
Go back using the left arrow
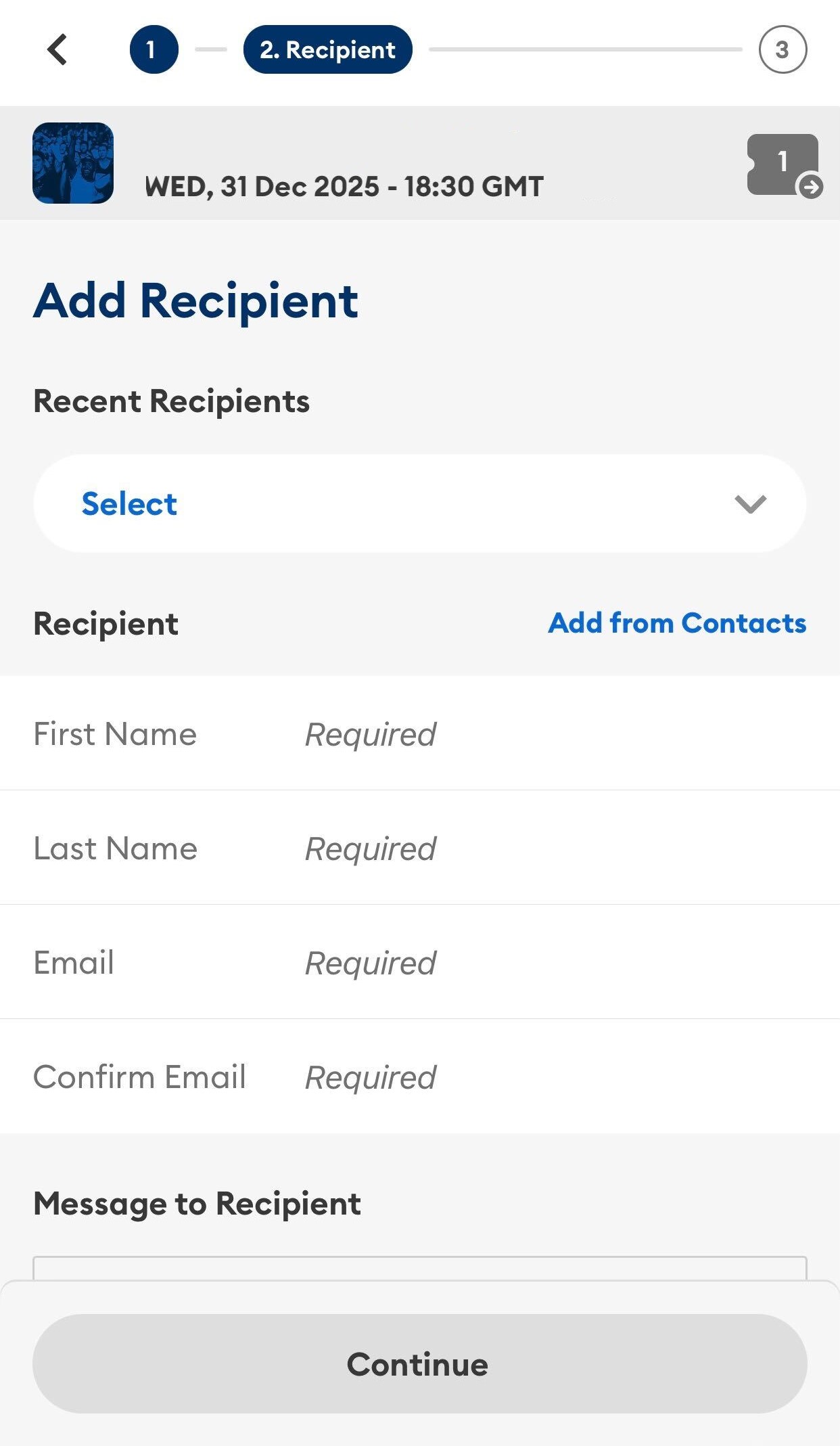pyautogui.click(x=57, y=49)
